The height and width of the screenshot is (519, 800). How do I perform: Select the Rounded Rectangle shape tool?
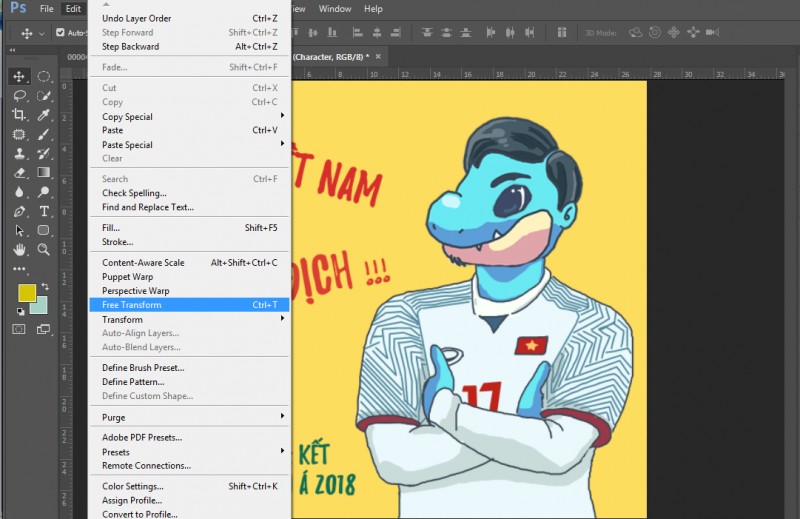pos(44,230)
